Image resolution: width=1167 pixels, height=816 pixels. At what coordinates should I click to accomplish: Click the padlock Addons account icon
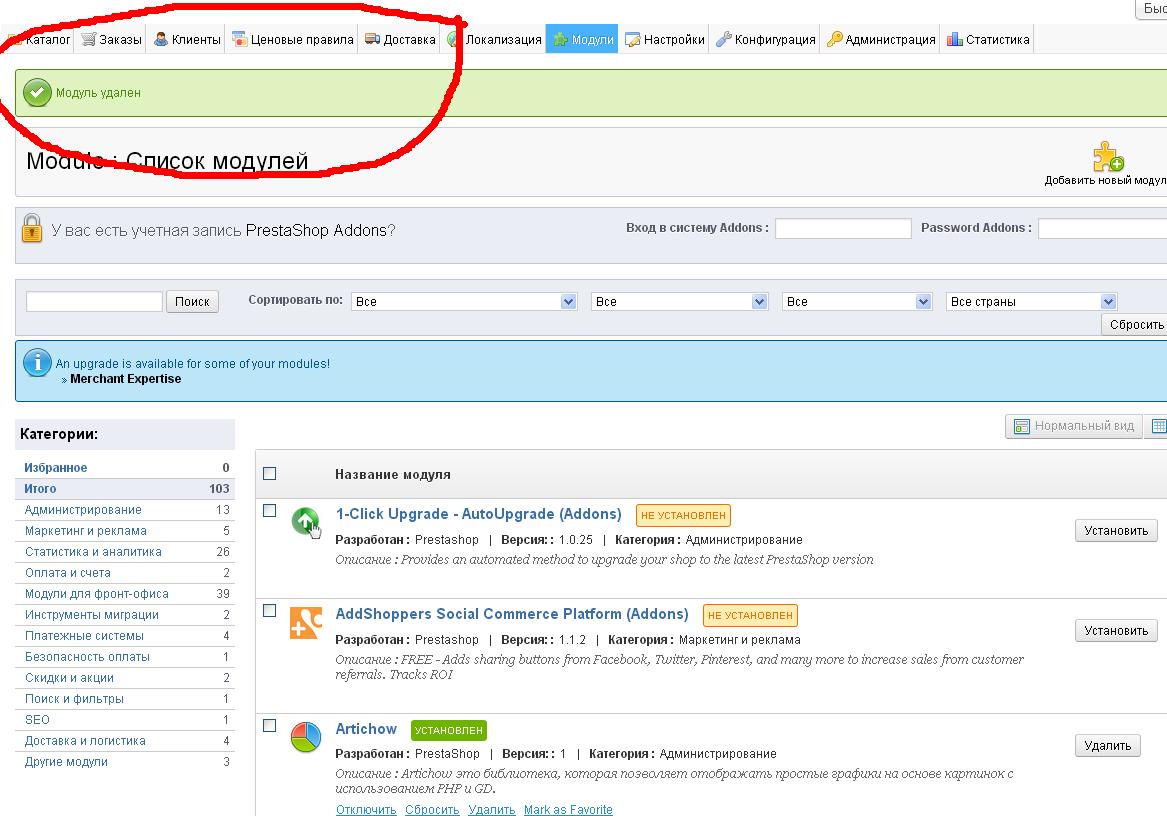pyautogui.click(x=32, y=228)
